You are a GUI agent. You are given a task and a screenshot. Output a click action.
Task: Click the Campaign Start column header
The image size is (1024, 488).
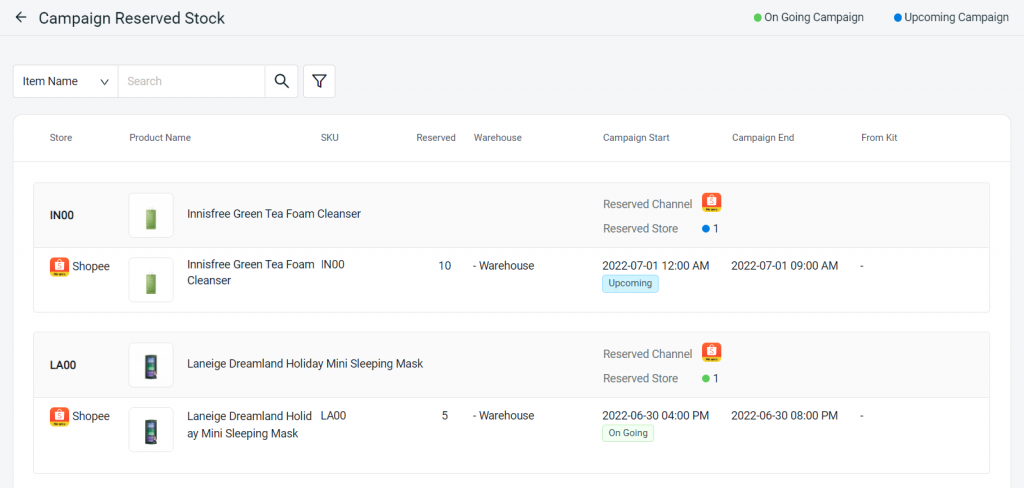[x=636, y=138]
